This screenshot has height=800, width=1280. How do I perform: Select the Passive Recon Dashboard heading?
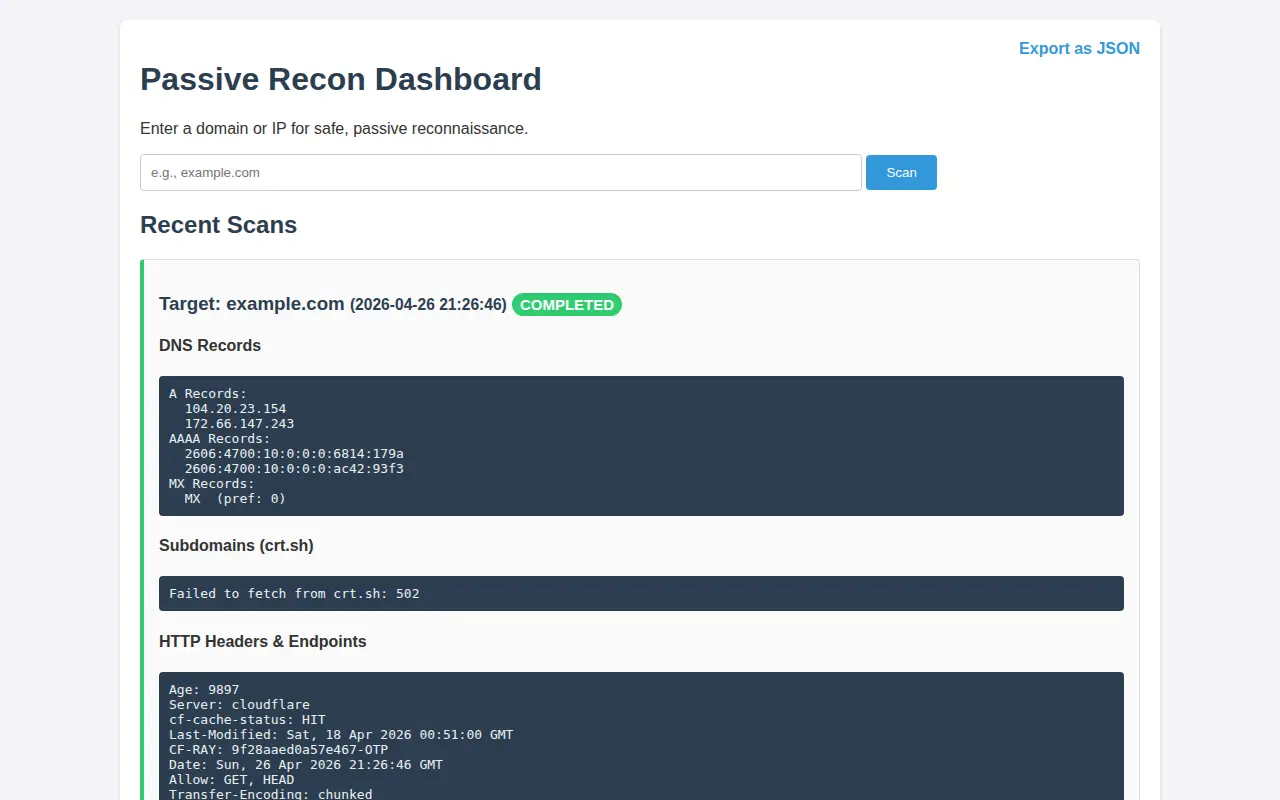point(341,79)
